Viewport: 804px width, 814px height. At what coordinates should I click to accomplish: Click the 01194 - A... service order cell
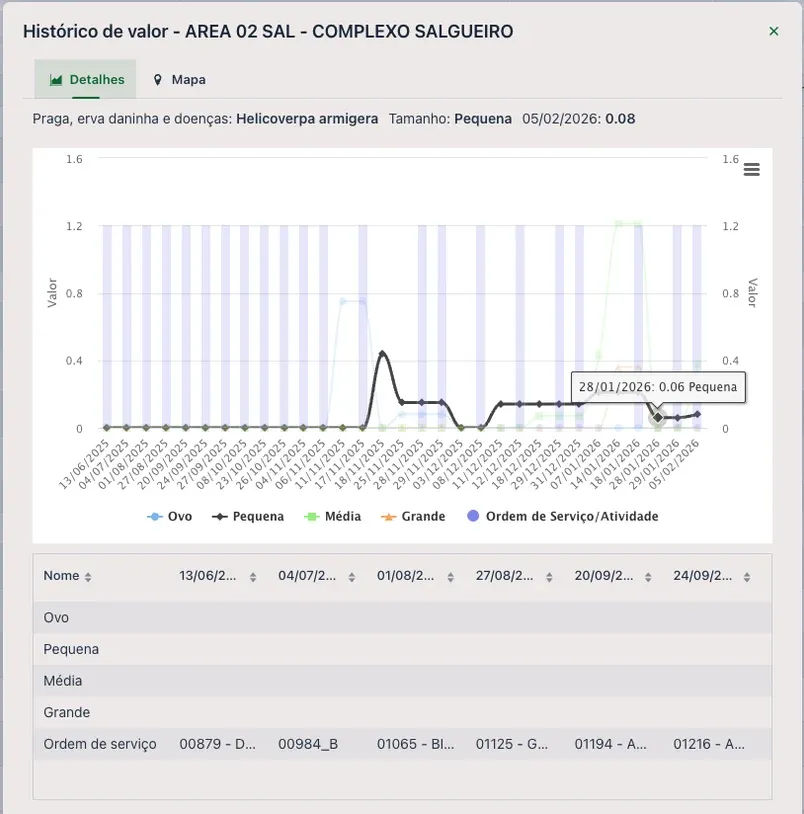coord(610,744)
